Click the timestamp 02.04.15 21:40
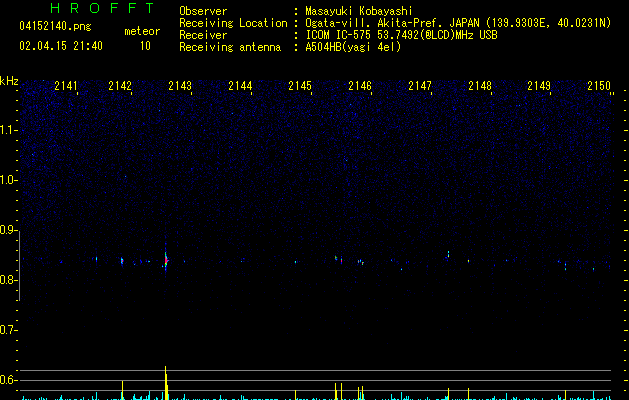The width and height of the screenshot is (629, 400). (61, 46)
